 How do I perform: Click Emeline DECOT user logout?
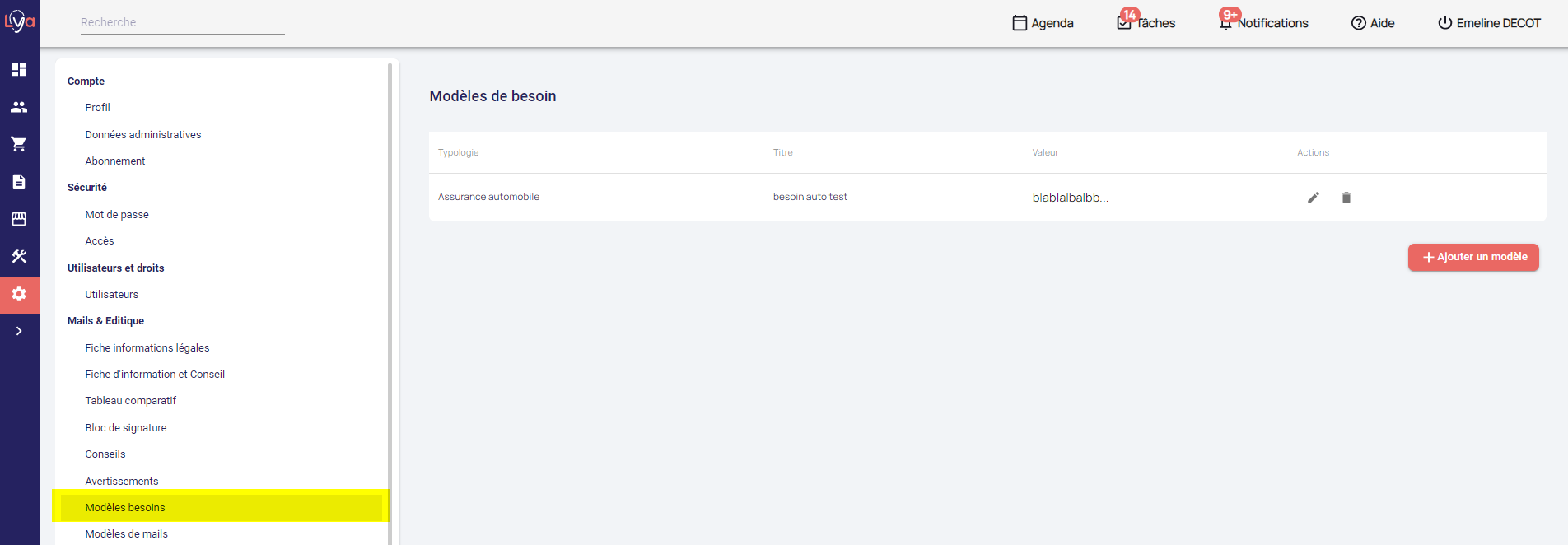coord(1489,23)
